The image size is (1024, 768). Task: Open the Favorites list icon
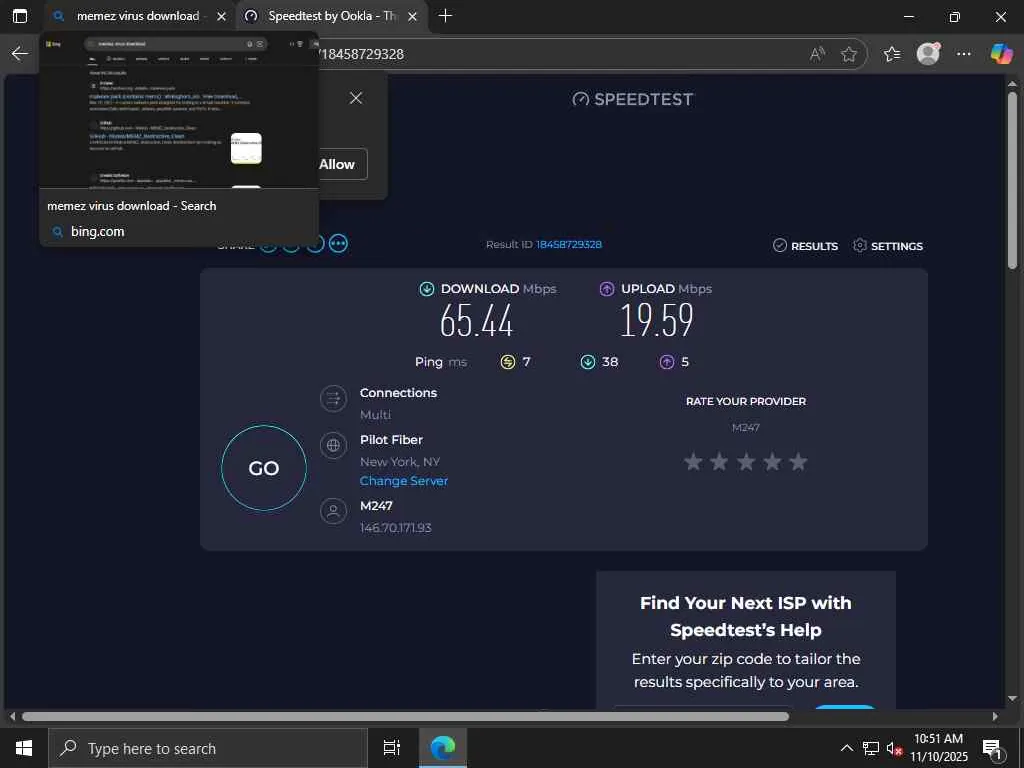[892, 54]
